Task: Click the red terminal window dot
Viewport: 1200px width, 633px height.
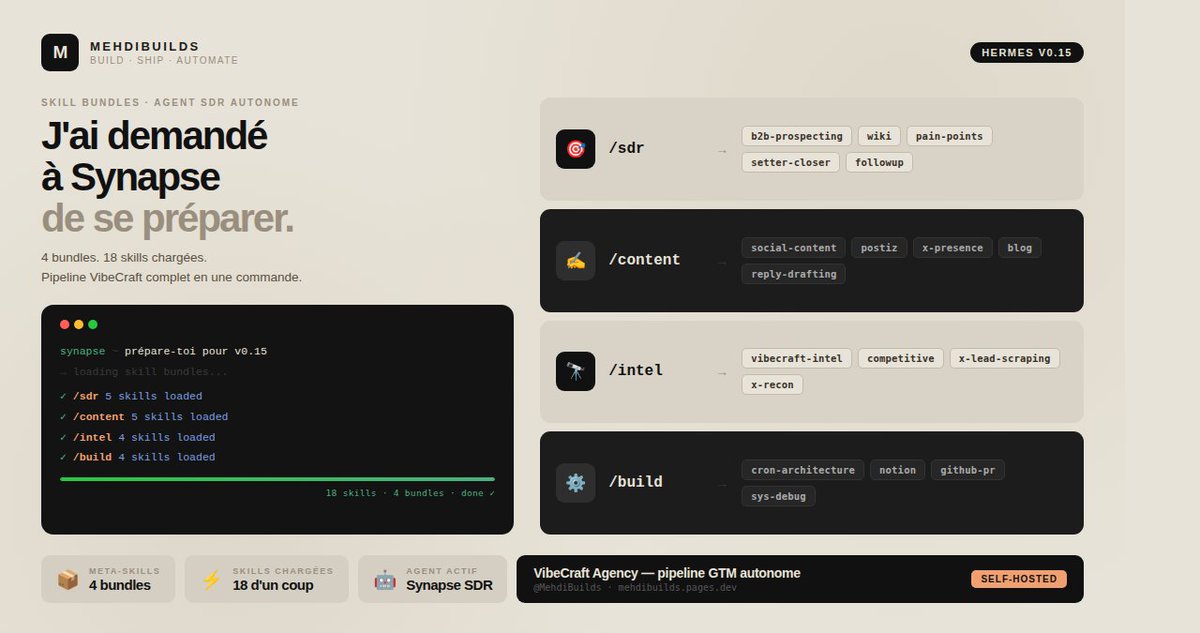Action: pyautogui.click(x=65, y=324)
